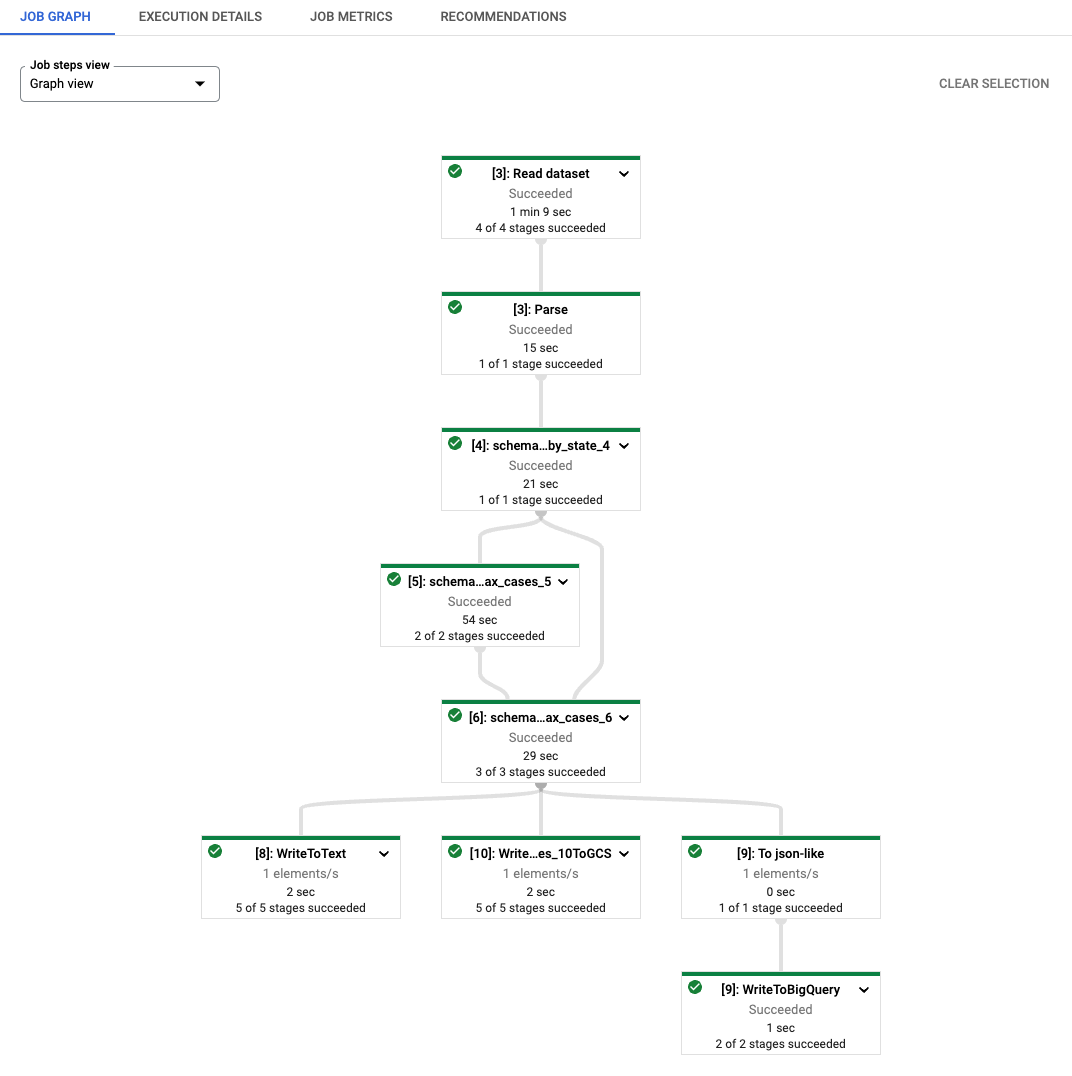Click the success check icon on Read dataset
Image resolution: width=1072 pixels, height=1076 pixels.
click(455, 171)
